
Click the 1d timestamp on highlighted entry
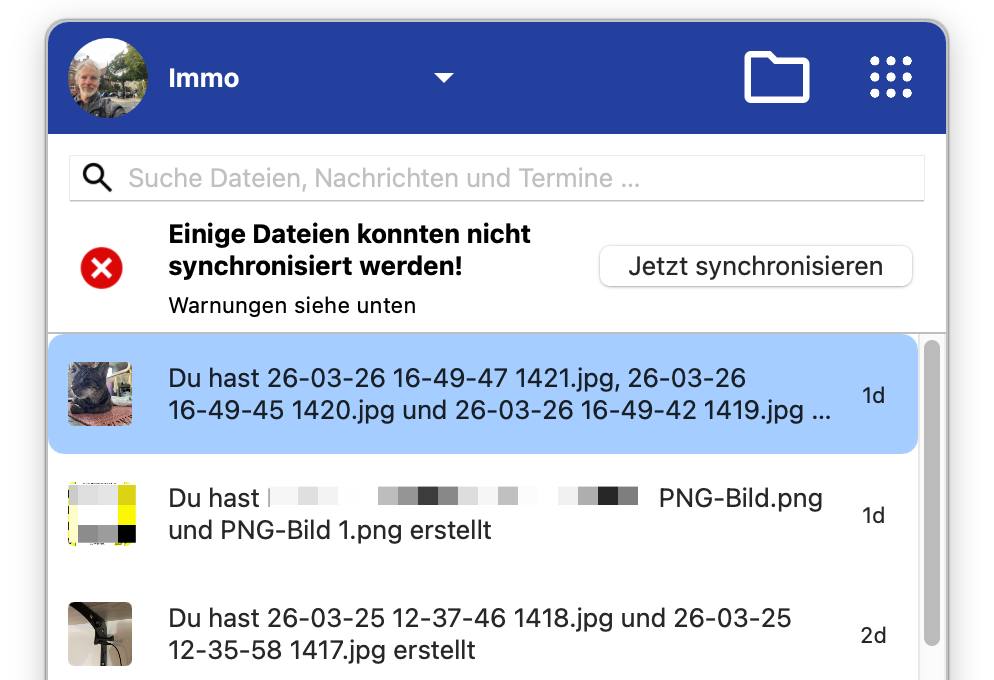click(x=873, y=395)
